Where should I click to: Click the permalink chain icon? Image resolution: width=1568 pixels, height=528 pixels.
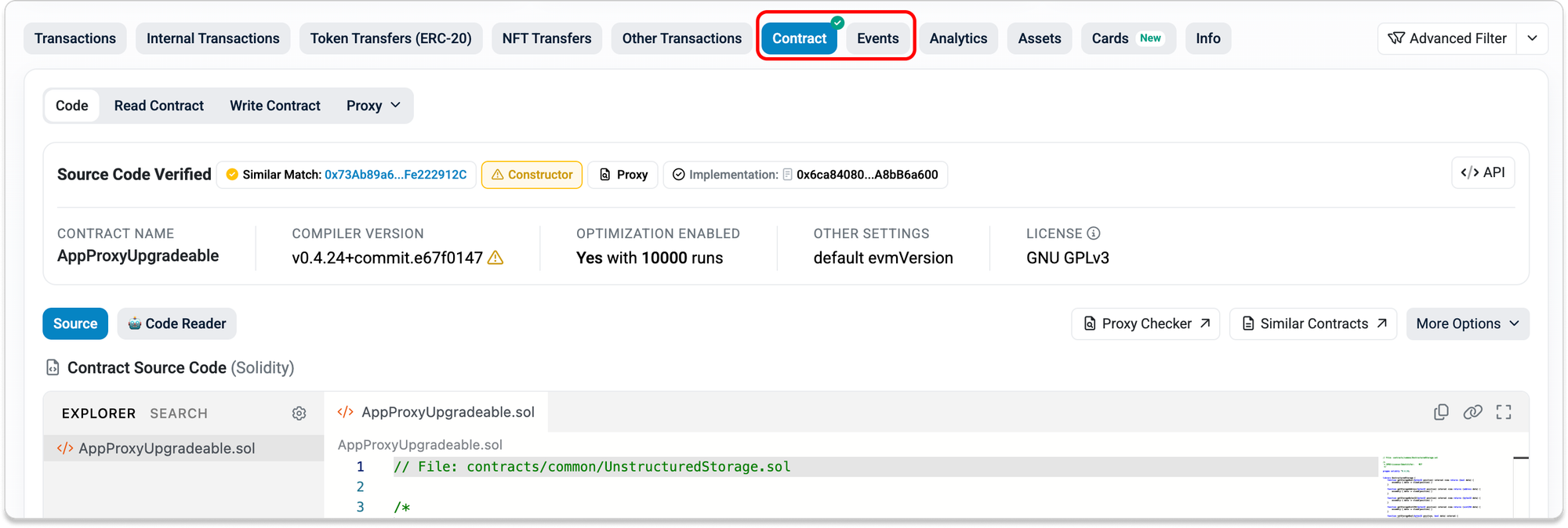click(x=1472, y=412)
